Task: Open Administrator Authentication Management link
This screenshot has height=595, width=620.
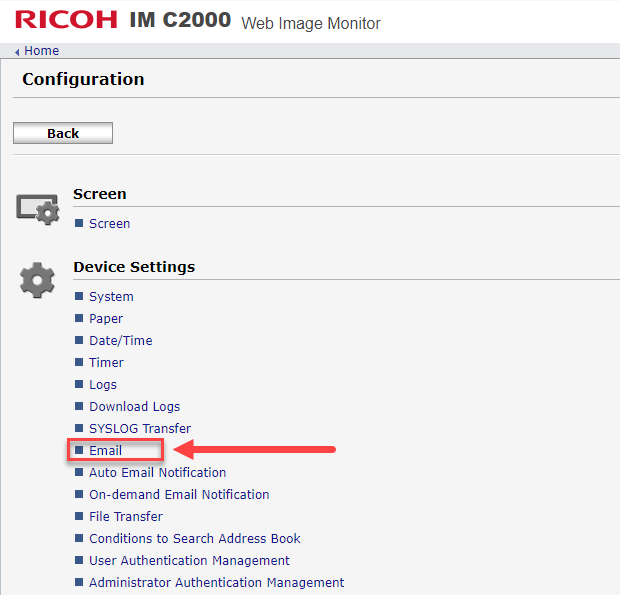Action: coord(216,582)
